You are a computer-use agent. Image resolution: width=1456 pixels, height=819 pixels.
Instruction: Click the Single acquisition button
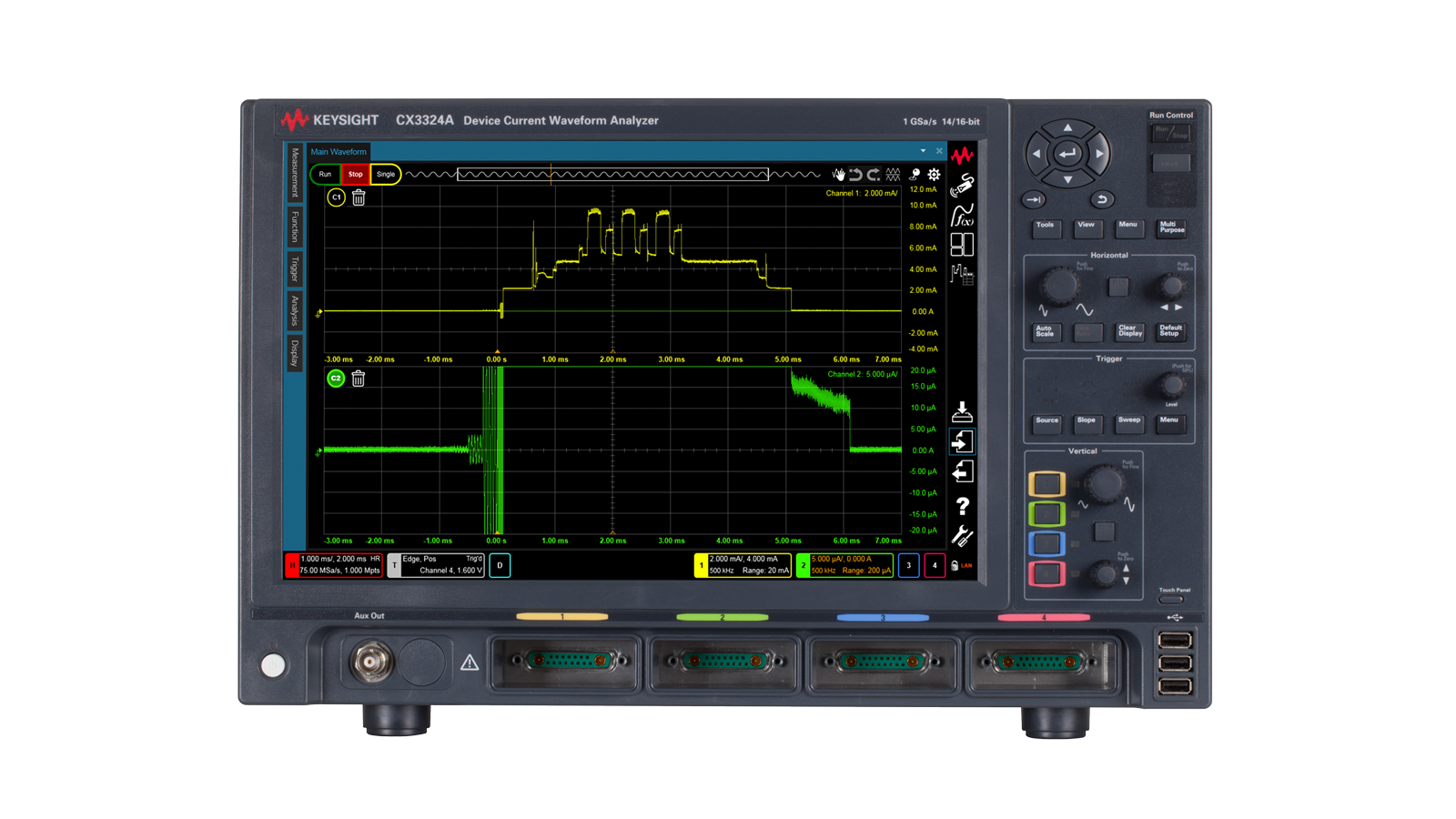click(x=386, y=174)
